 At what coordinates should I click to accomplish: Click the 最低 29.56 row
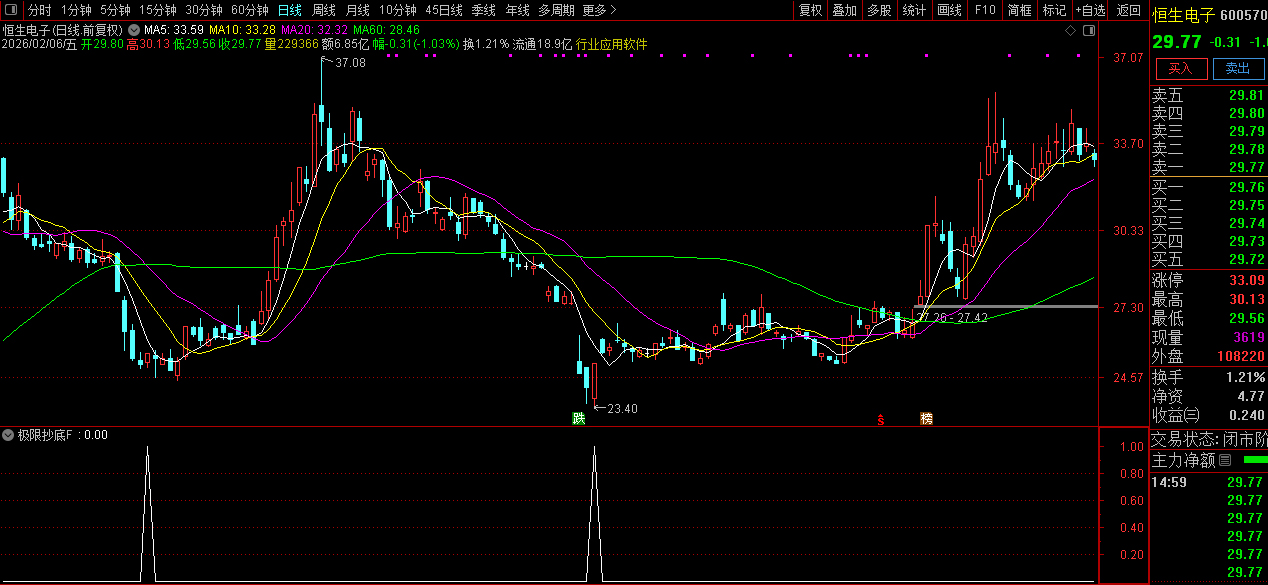tap(1208, 318)
